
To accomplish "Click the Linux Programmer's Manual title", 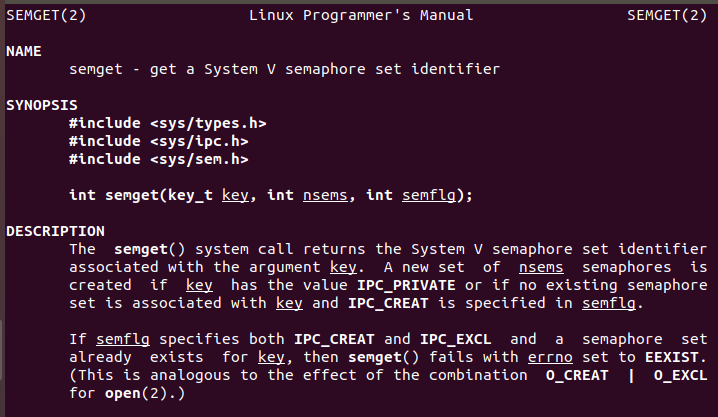I will (359, 16).
